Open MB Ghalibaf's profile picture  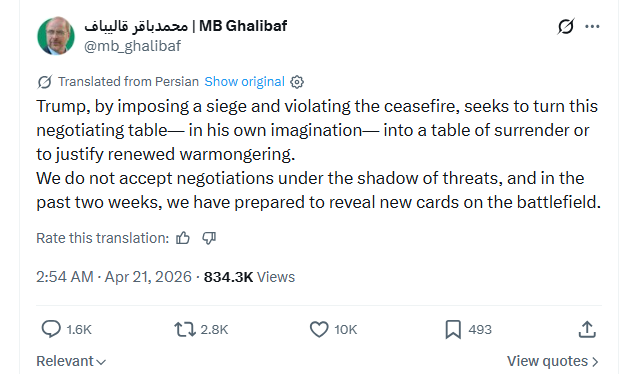(56, 36)
